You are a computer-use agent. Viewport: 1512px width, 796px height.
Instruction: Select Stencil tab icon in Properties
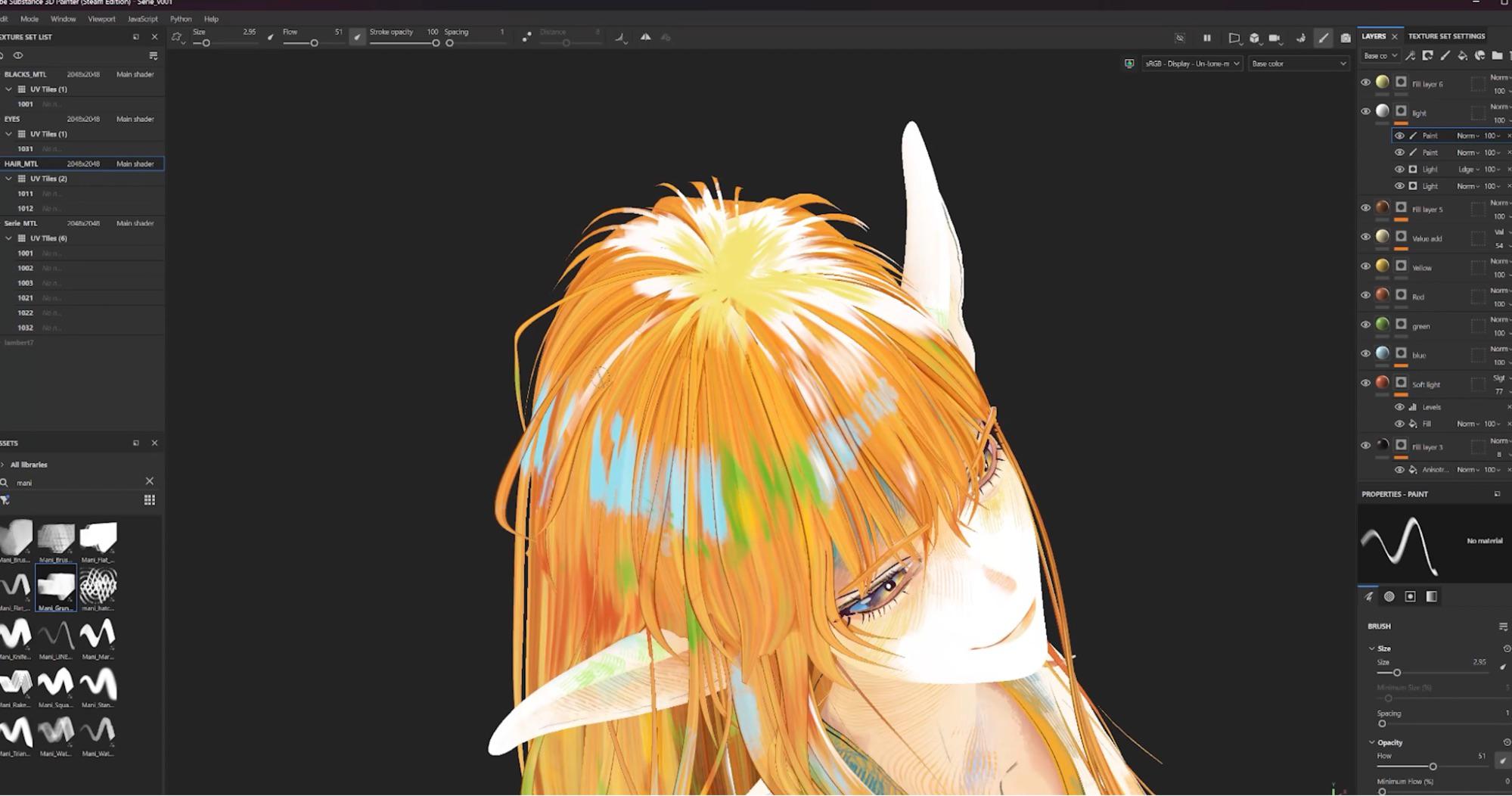point(1411,597)
